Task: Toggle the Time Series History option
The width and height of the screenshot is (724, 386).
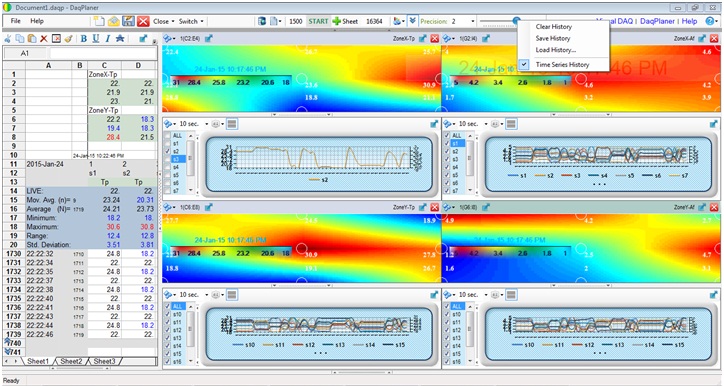Action: (x=562, y=65)
